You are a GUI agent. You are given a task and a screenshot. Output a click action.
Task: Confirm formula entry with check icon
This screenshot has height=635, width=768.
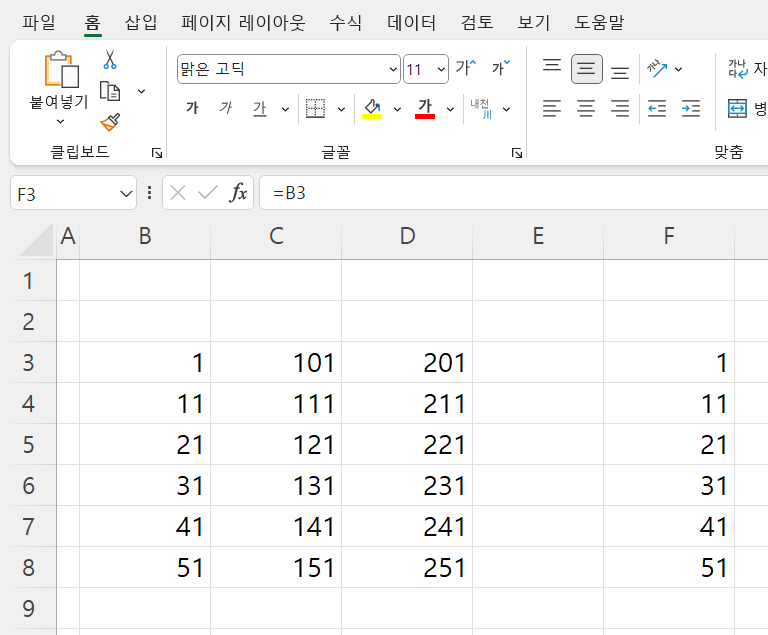click(208, 193)
